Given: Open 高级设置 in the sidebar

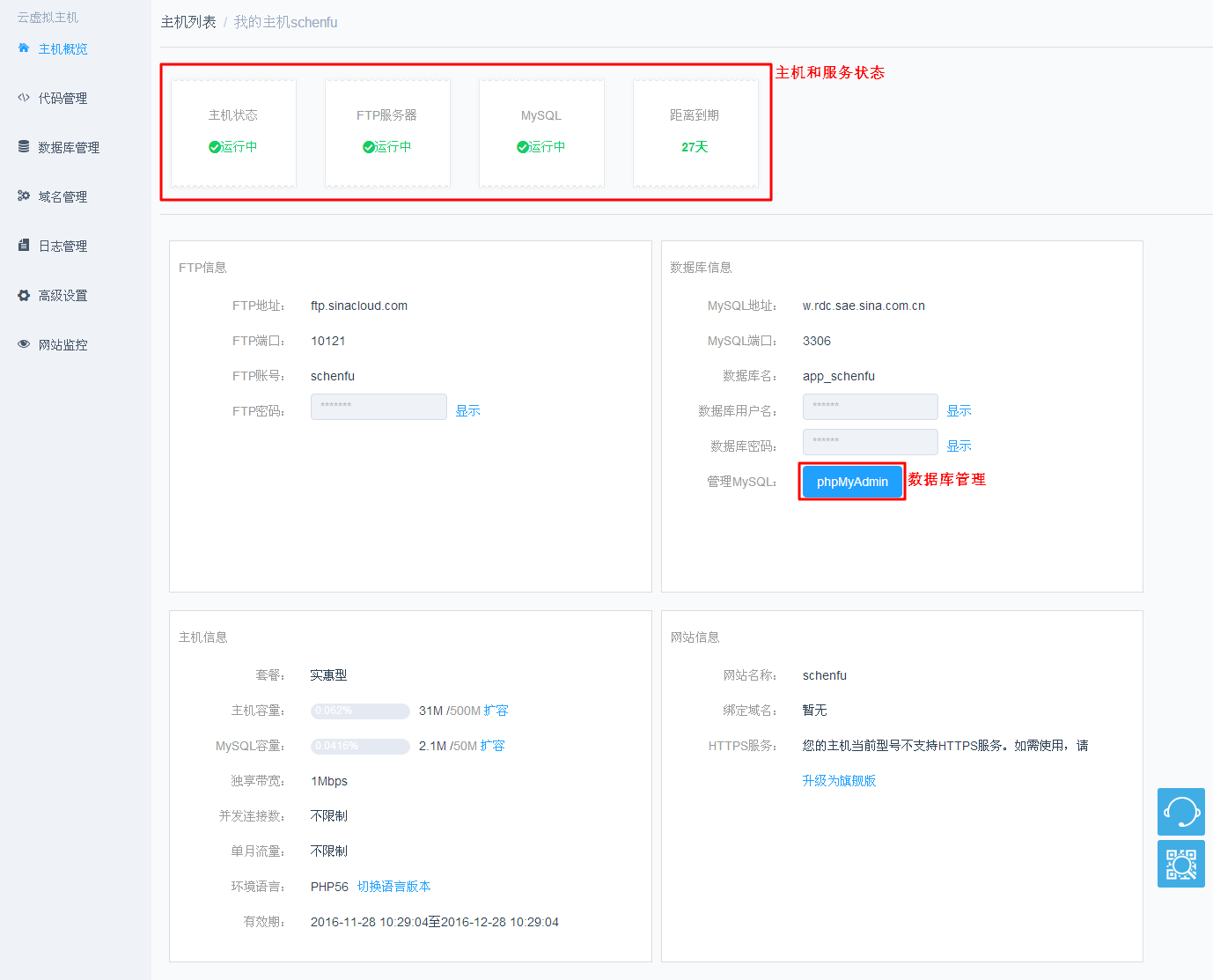Looking at the screenshot, I should pyautogui.click(x=62, y=295).
